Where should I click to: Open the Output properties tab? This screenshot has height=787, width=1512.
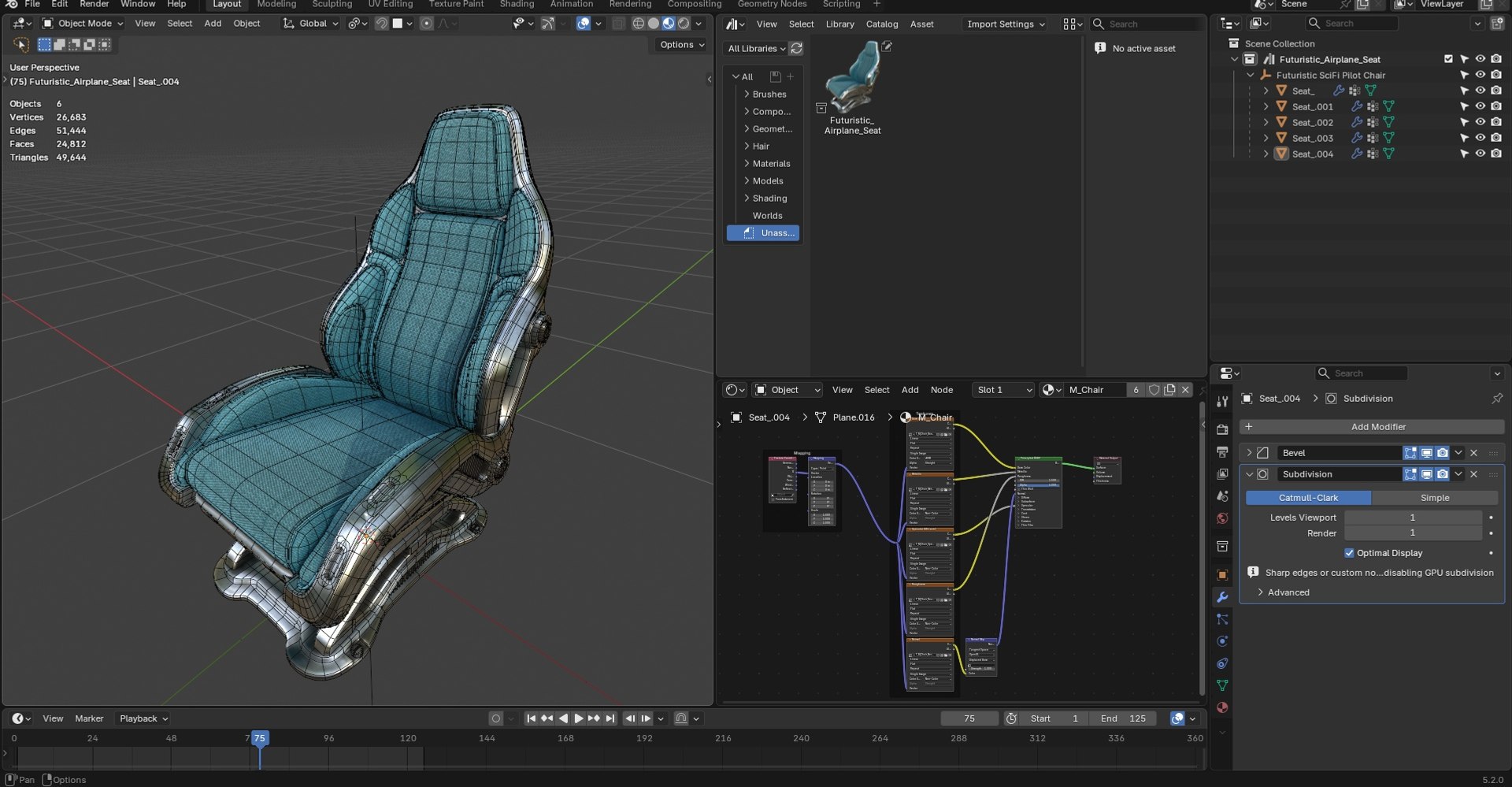[1222, 451]
